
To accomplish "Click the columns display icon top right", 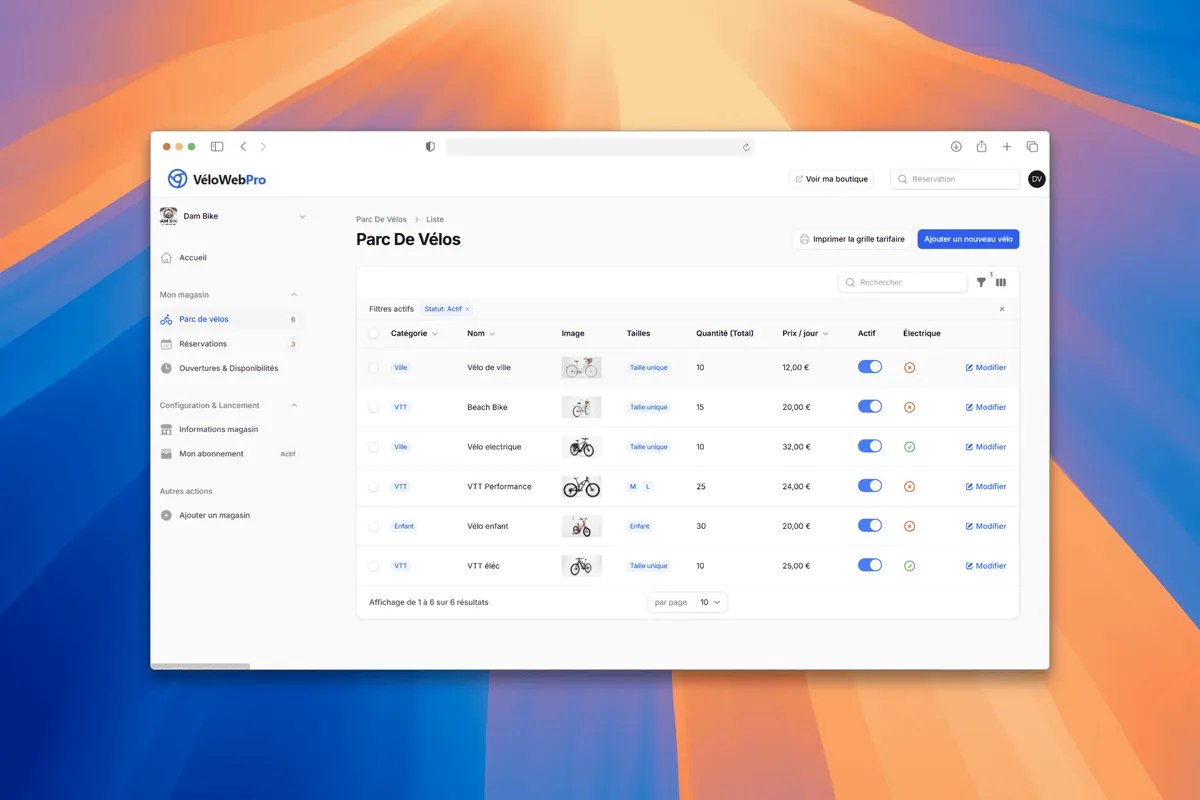I will (1000, 282).
